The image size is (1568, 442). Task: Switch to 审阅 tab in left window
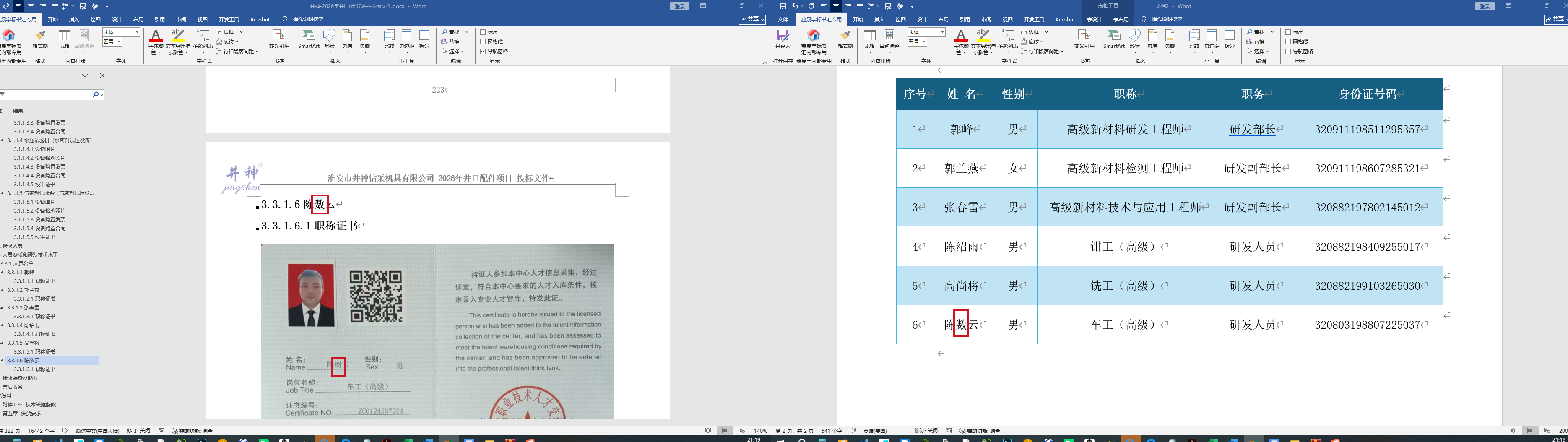click(x=181, y=19)
